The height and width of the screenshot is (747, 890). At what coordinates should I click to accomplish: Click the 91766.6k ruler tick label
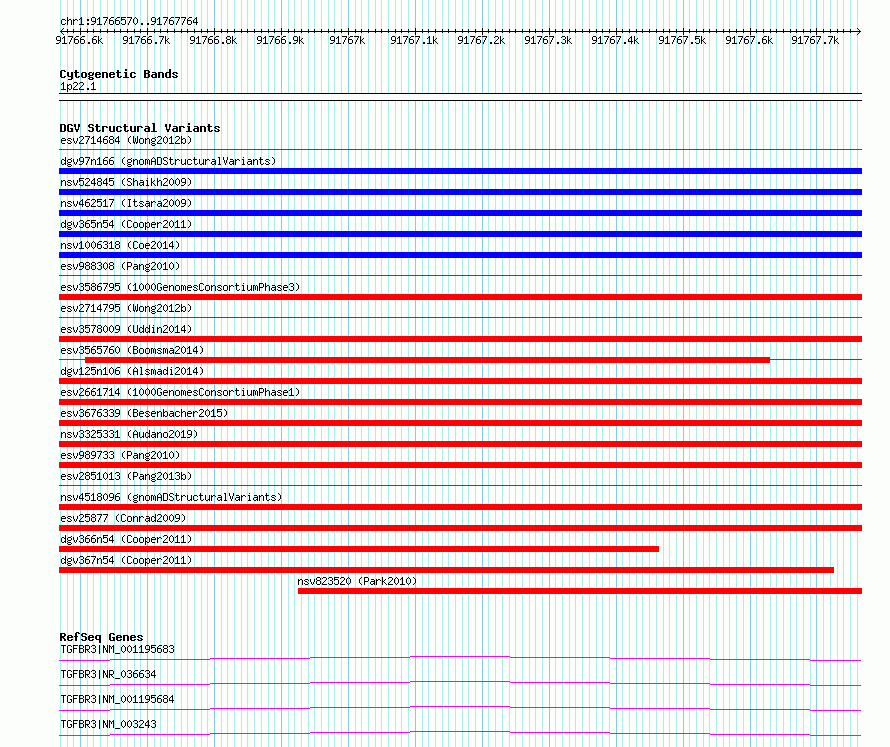coord(79,40)
